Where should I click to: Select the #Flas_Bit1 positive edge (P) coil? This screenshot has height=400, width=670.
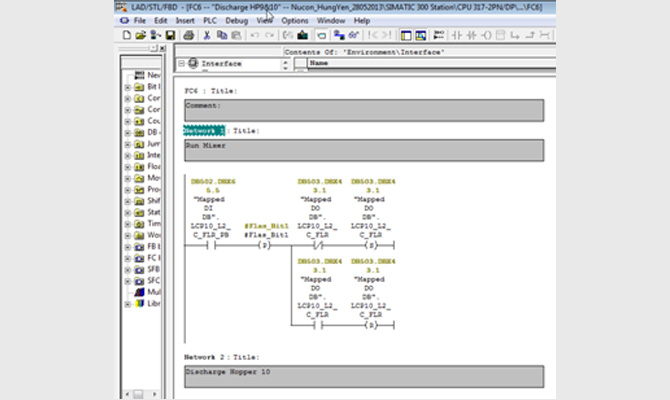265,244
